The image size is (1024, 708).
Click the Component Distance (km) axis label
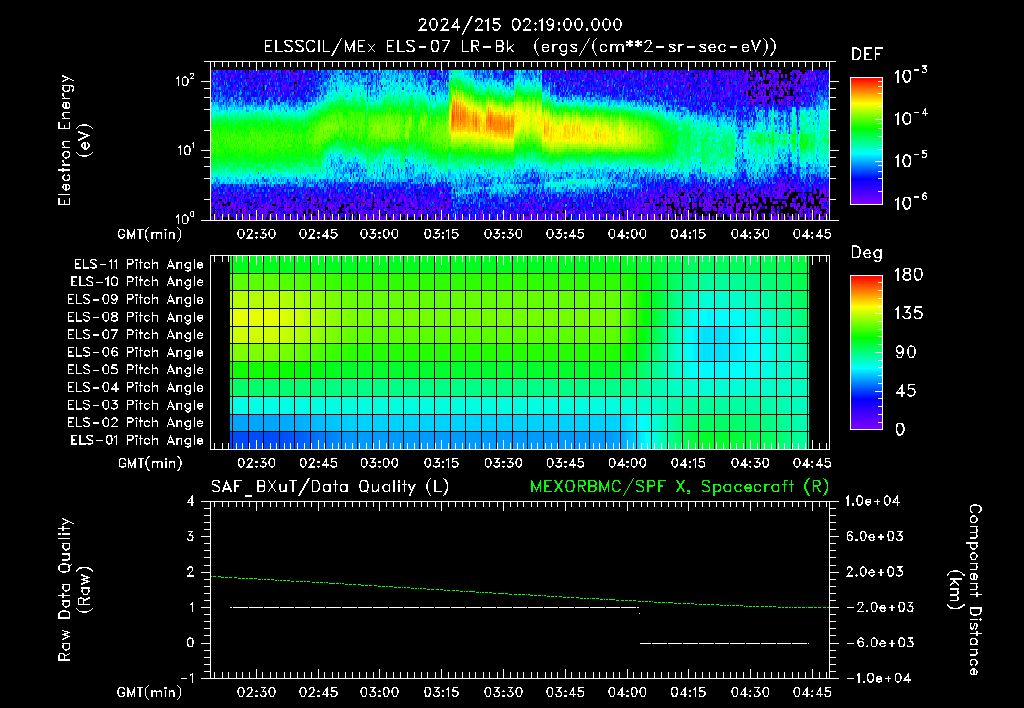point(965,590)
